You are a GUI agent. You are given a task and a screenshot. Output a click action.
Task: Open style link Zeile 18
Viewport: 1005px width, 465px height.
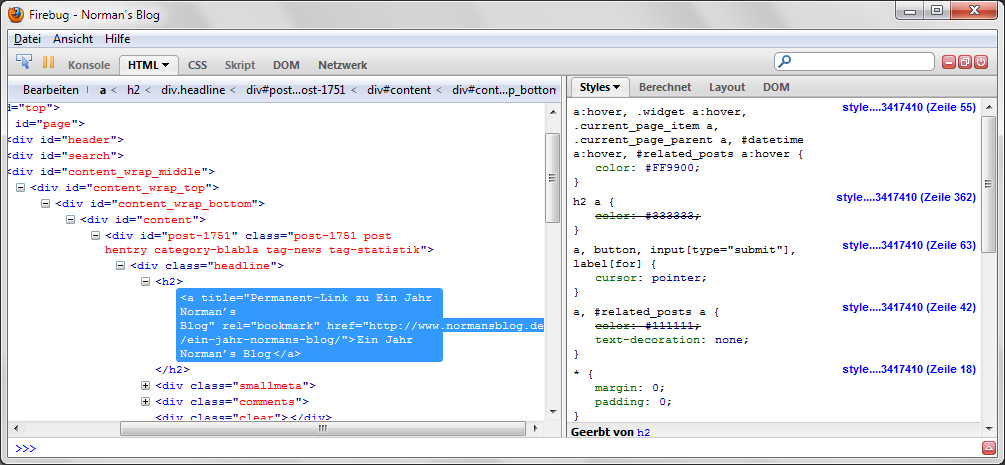909,369
